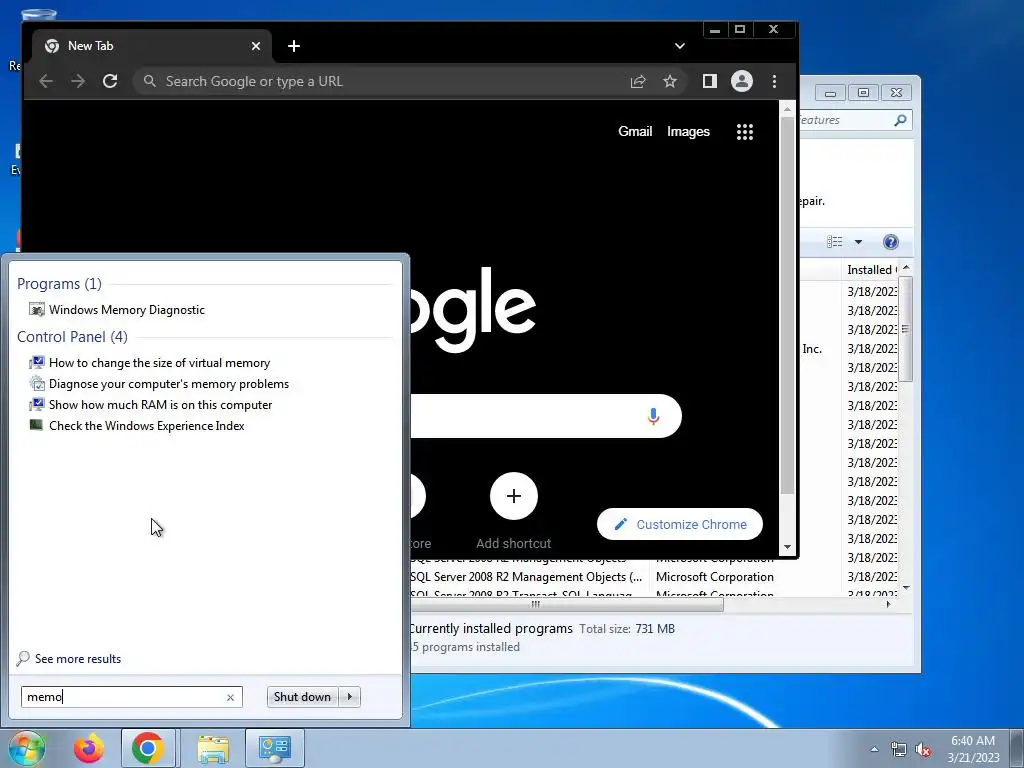Click Chrome's page scrollbar down arrow
This screenshot has width=1024, height=768.
click(788, 547)
